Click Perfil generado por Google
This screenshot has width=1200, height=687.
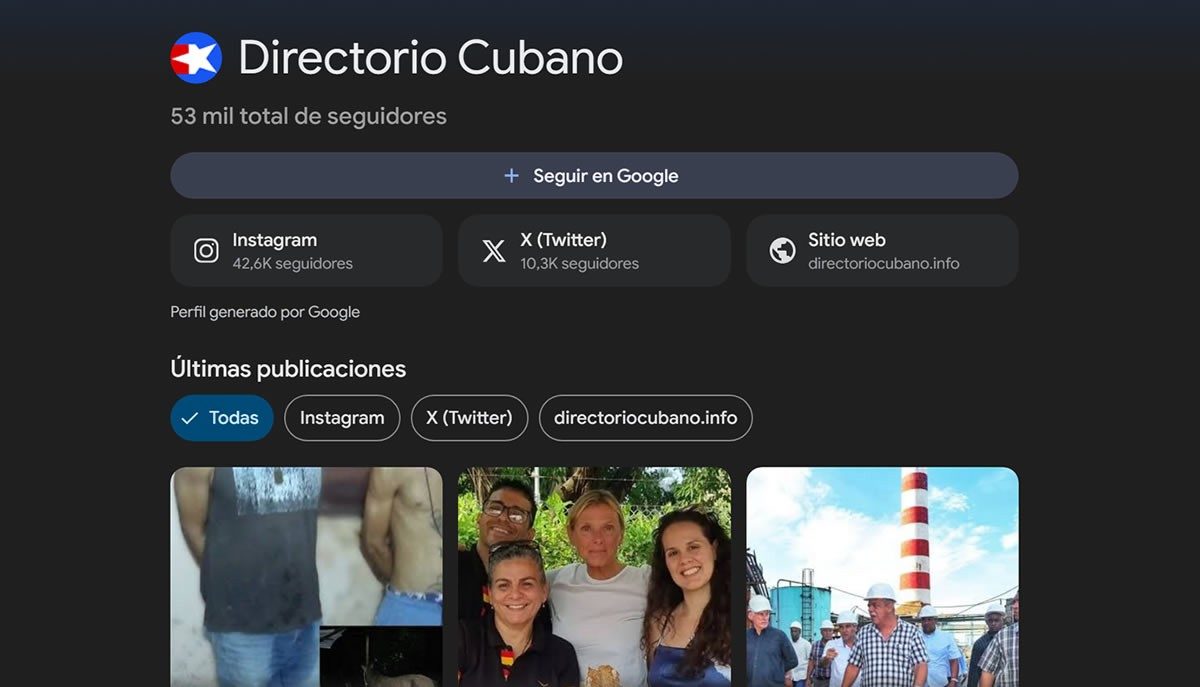[264, 311]
